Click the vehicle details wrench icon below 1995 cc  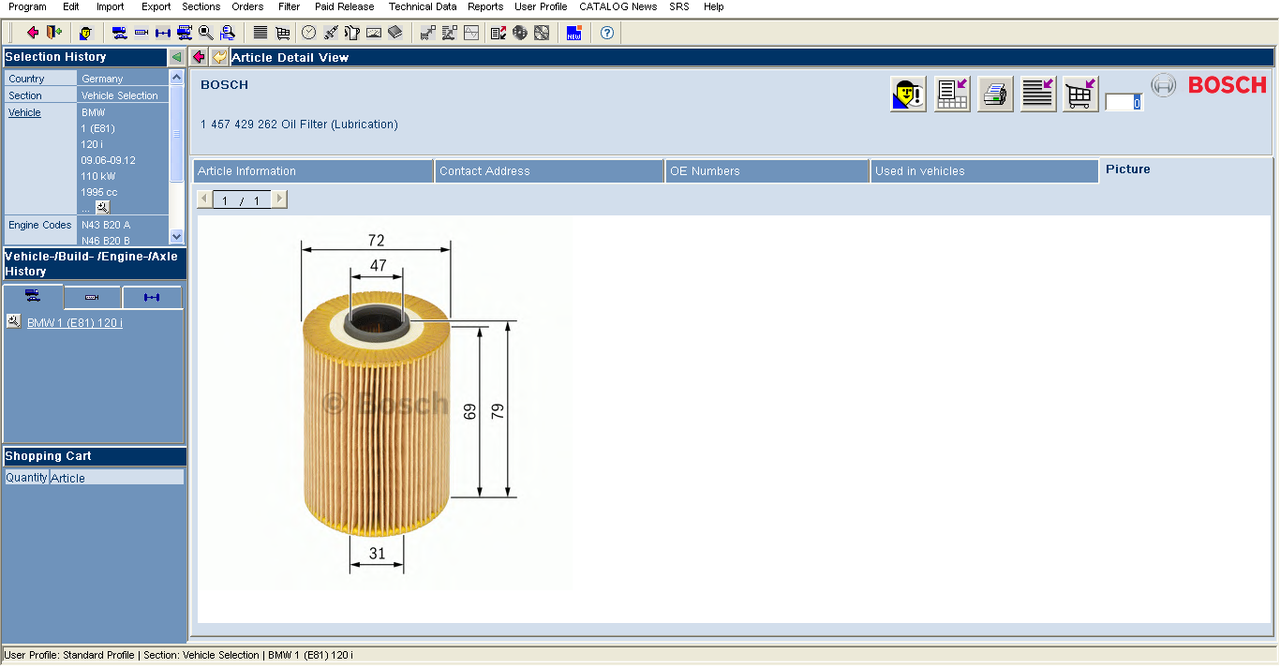coord(102,207)
